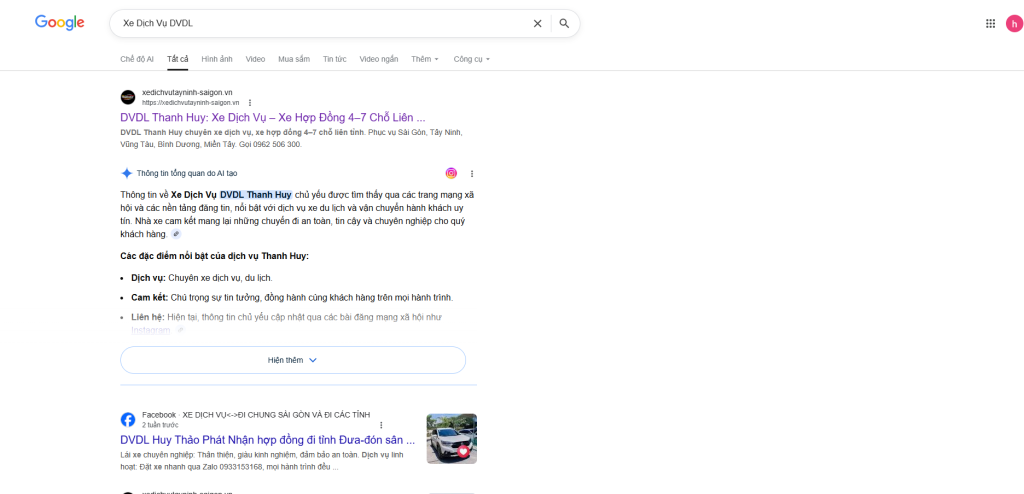
Task: Click the Facebook favicon of the result
Action: tap(128, 420)
